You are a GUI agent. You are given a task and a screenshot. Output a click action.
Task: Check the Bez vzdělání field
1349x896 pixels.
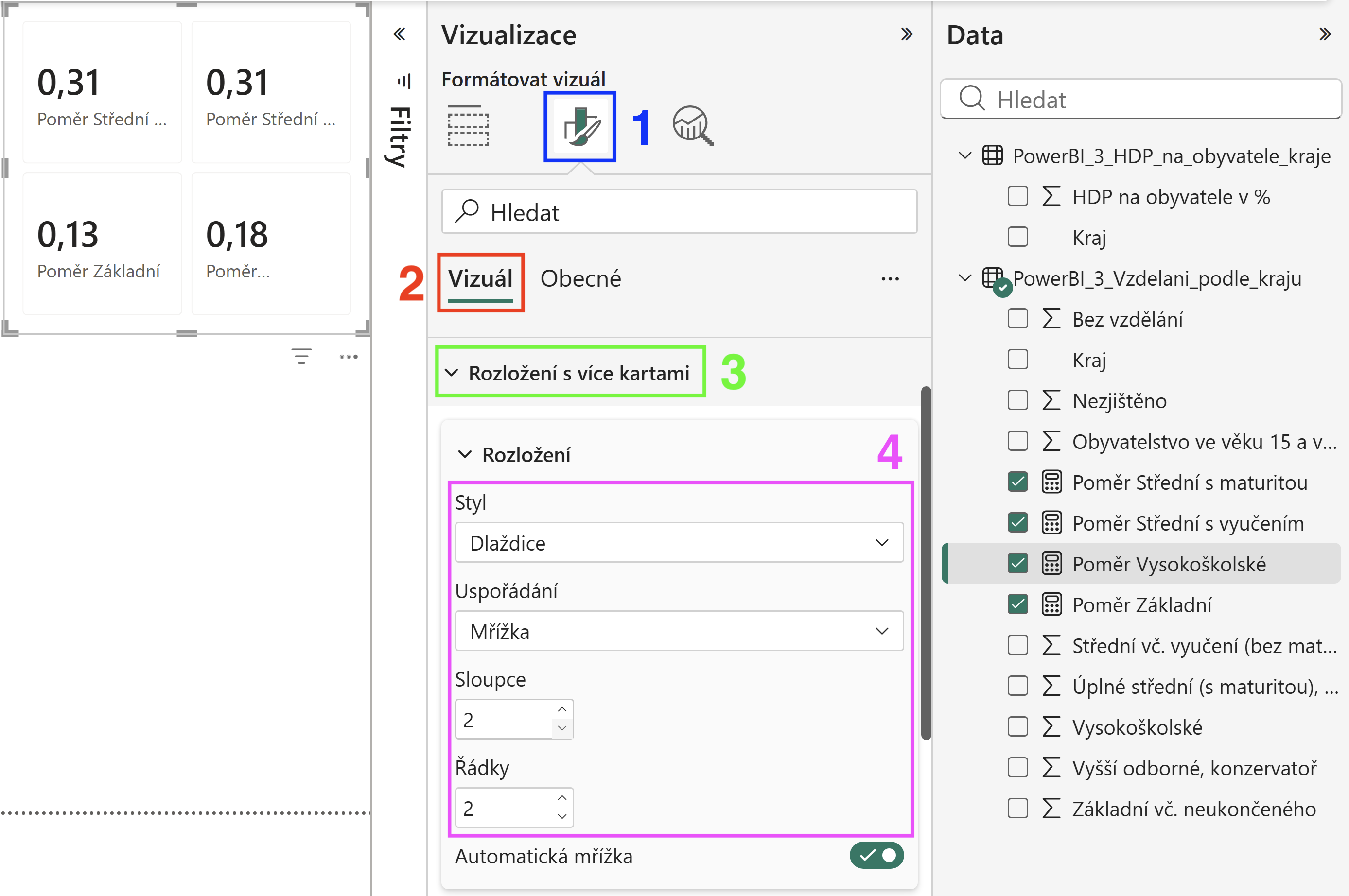click(1017, 318)
